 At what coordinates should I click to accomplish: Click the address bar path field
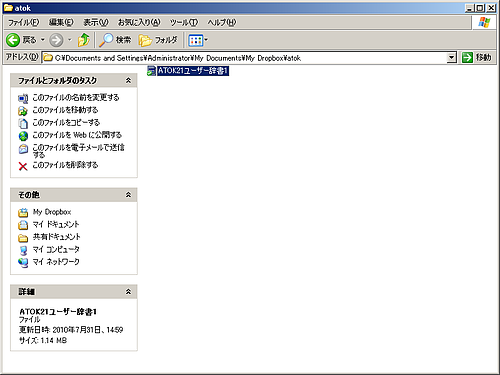245,58
